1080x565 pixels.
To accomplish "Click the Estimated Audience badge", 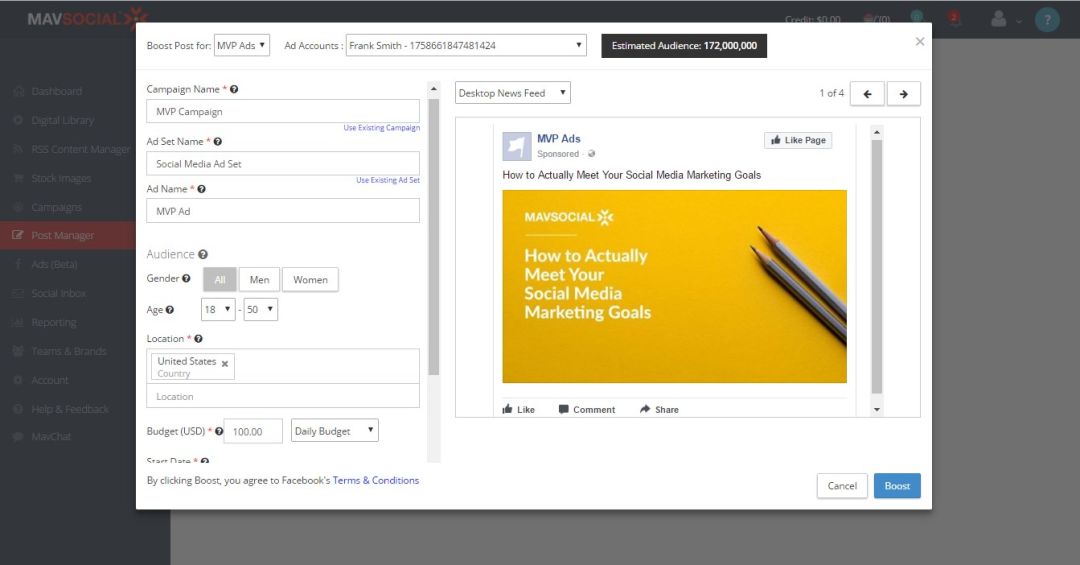I will pyautogui.click(x=684, y=45).
